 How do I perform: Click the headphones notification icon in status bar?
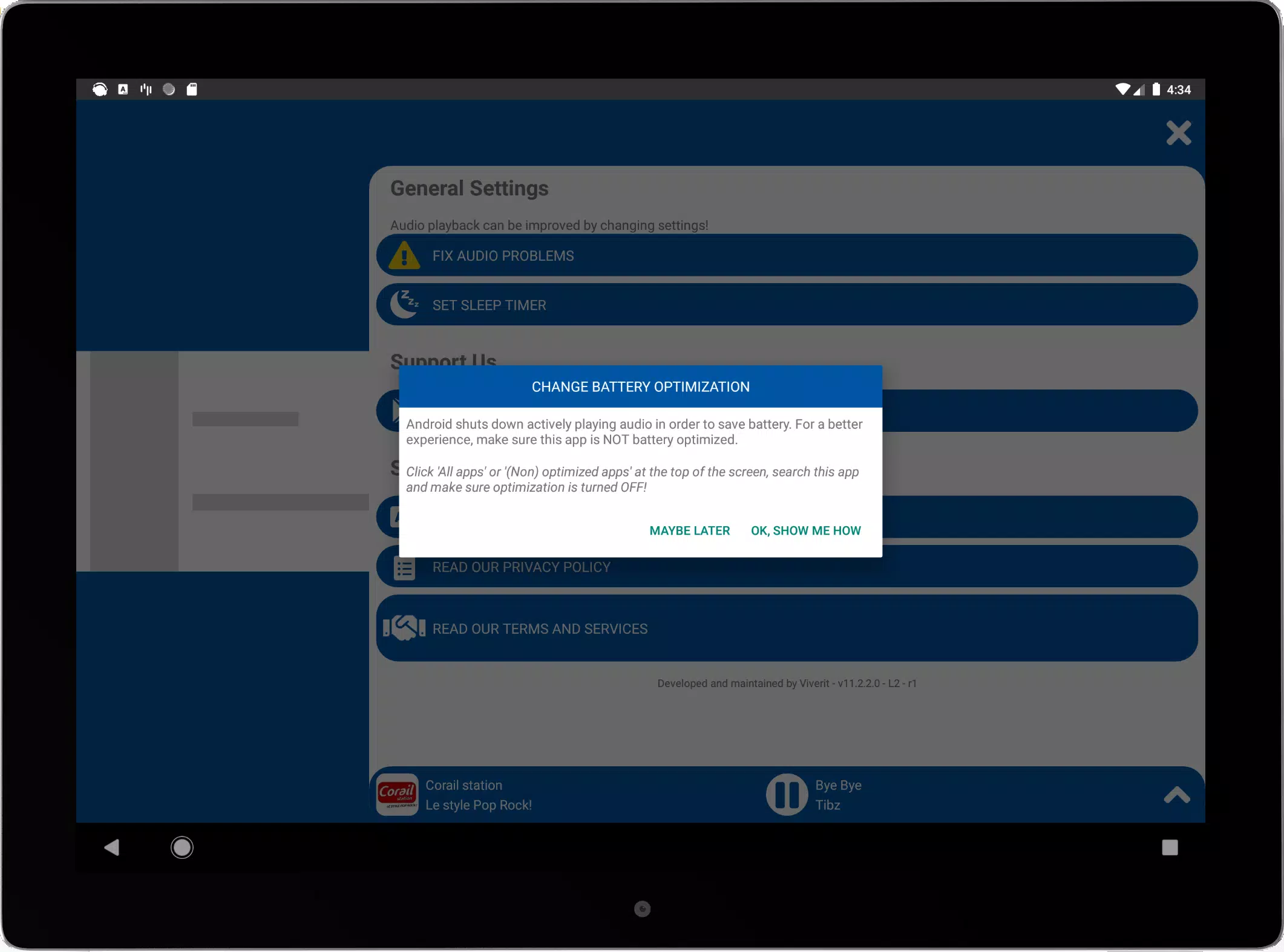[100, 90]
